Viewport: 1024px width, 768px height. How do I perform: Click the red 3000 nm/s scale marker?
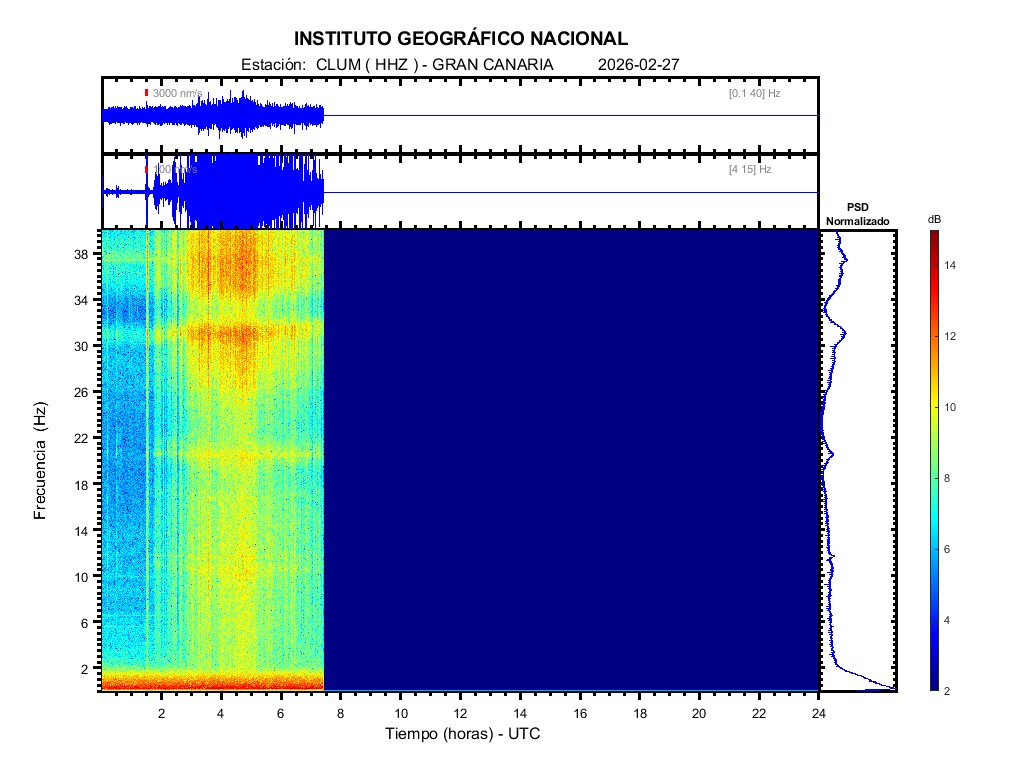(146, 93)
